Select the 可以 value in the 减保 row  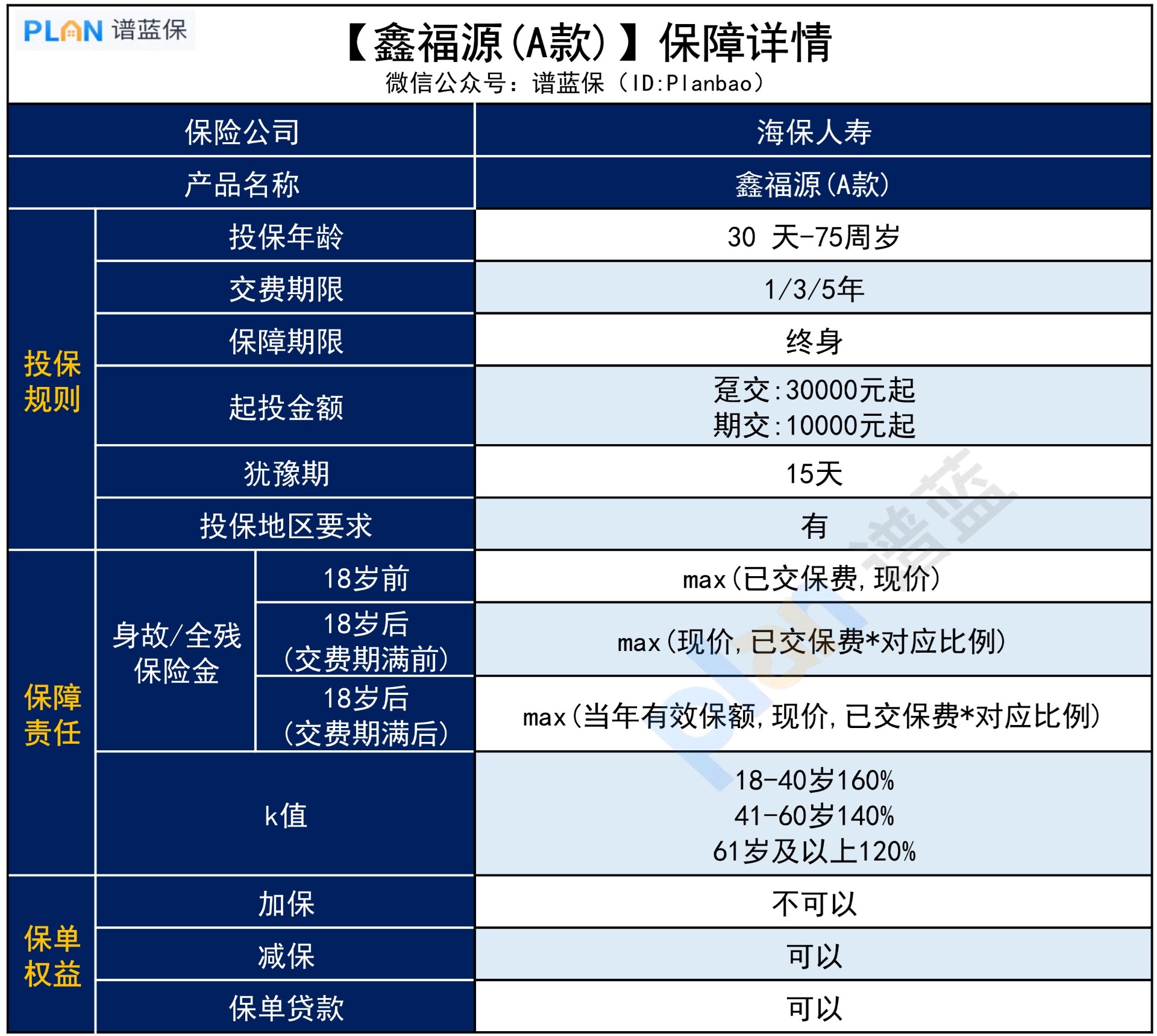click(814, 956)
